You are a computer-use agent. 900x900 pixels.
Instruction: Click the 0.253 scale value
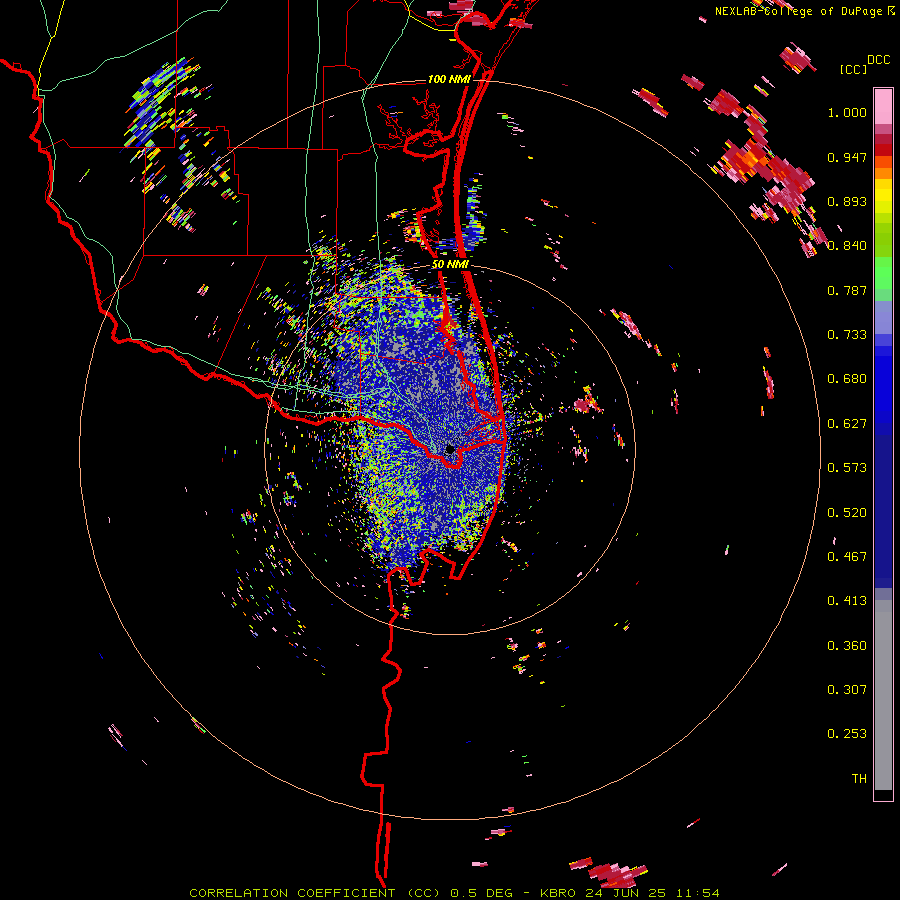click(847, 734)
